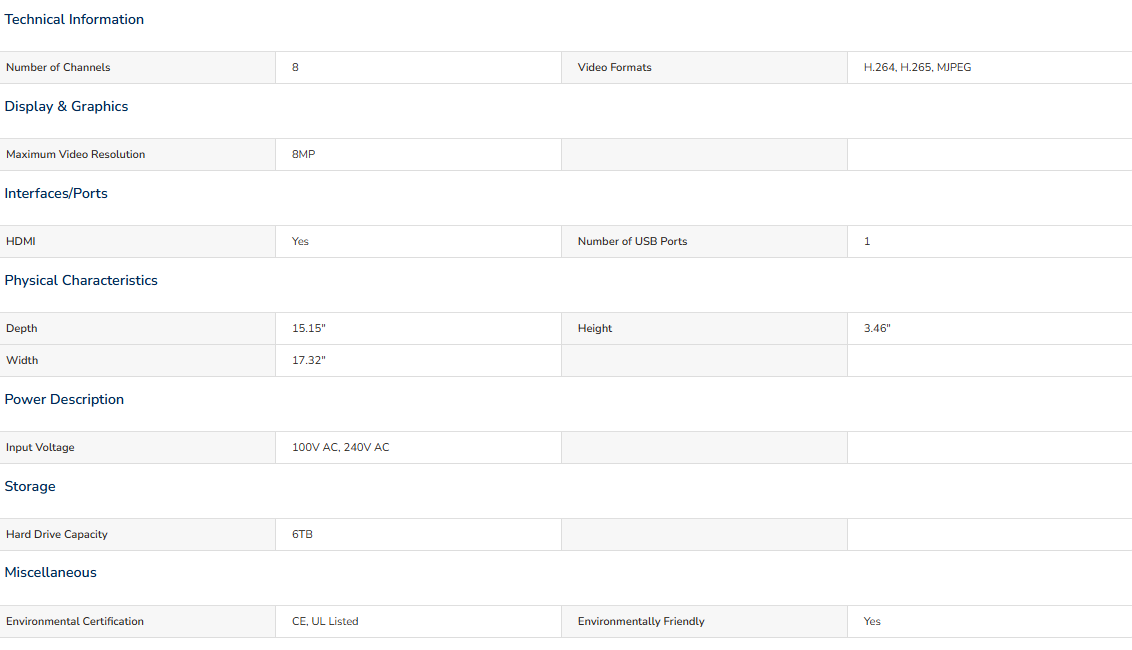Click the Hard Drive Capacity label
This screenshot has width=1132, height=650.
[x=56, y=534]
